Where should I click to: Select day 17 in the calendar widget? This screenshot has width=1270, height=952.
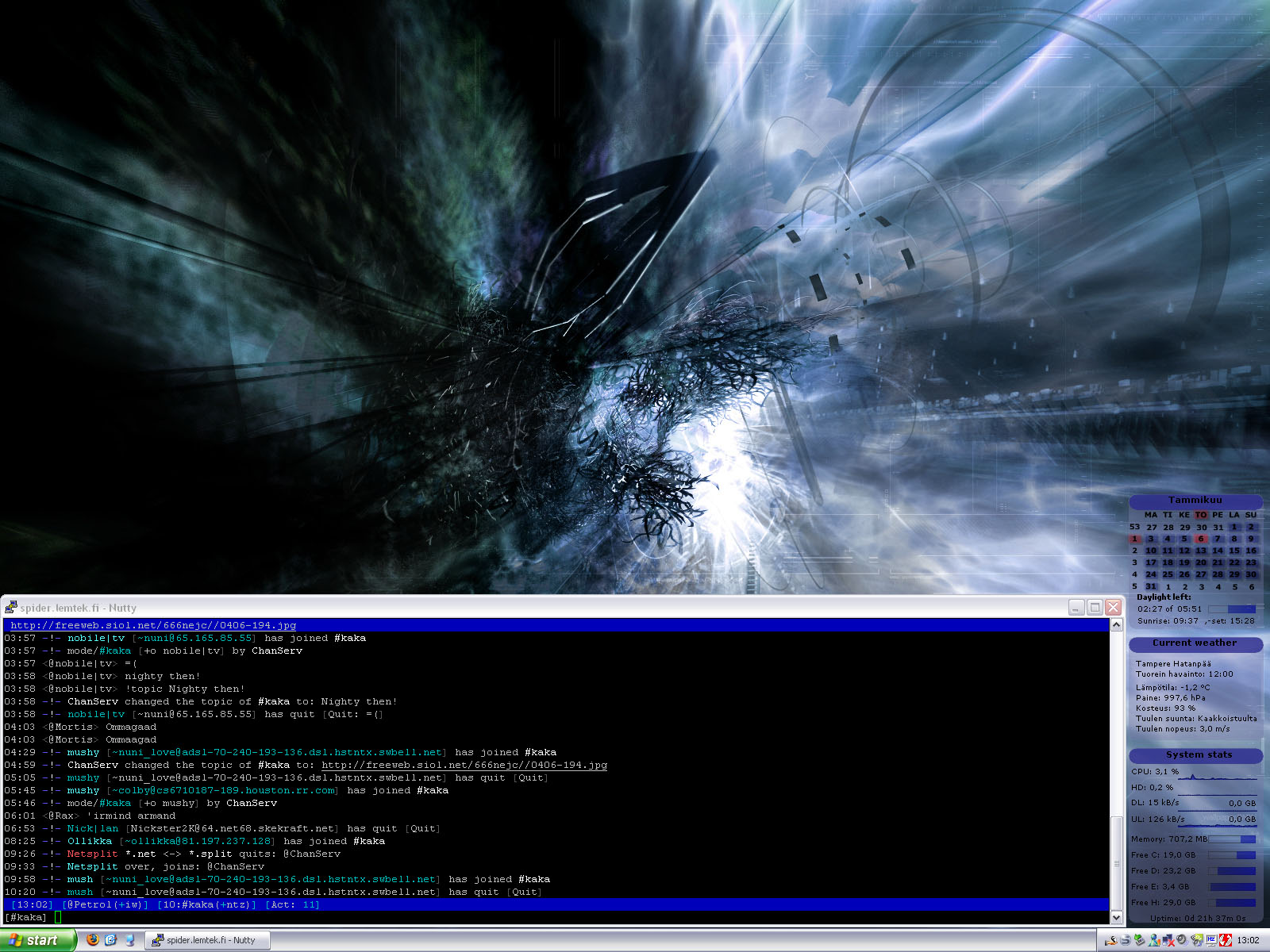coord(1151,562)
